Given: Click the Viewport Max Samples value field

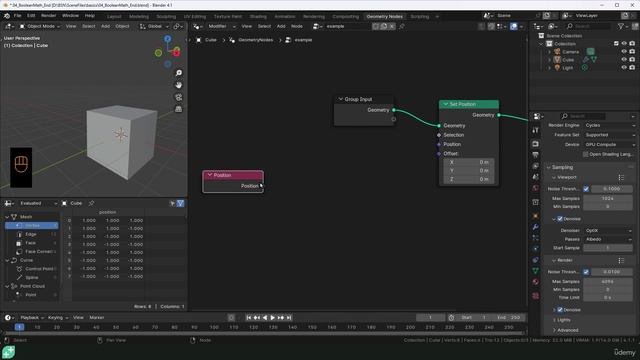Looking at the screenshot, I should pos(608,198).
